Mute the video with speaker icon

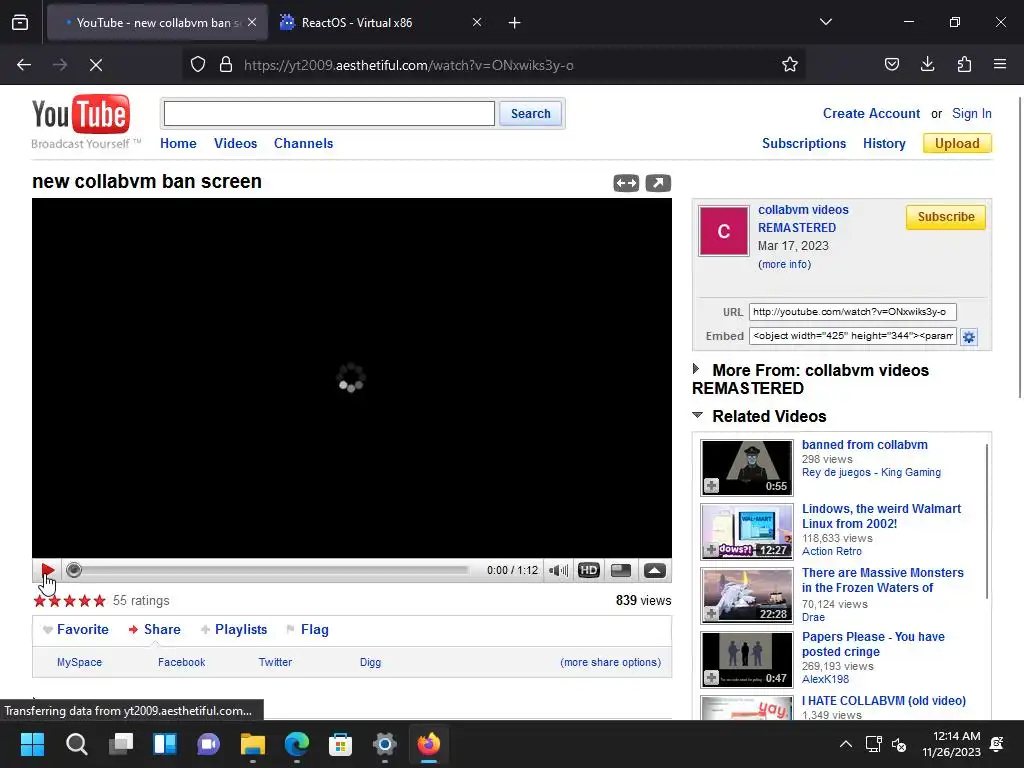pos(558,570)
